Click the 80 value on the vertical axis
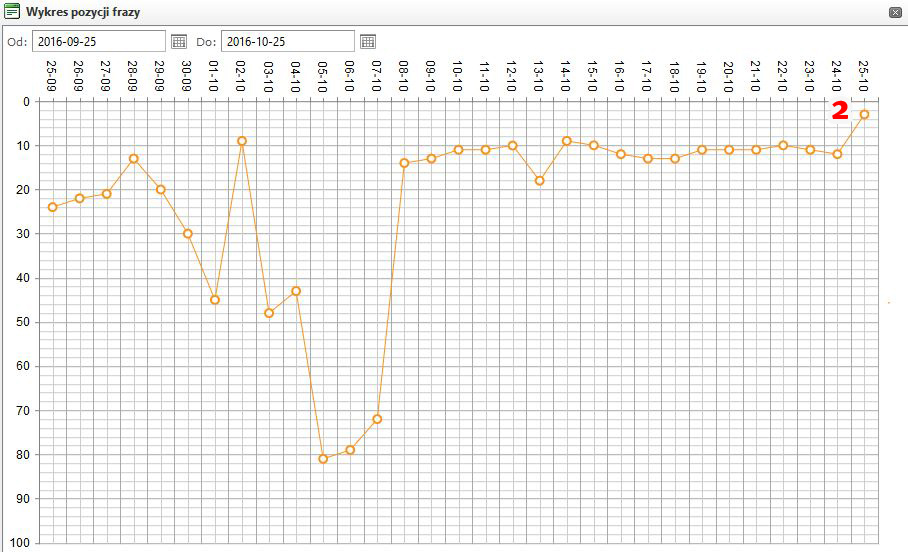Image resolution: width=908 pixels, height=552 pixels. pyautogui.click(x=23, y=455)
